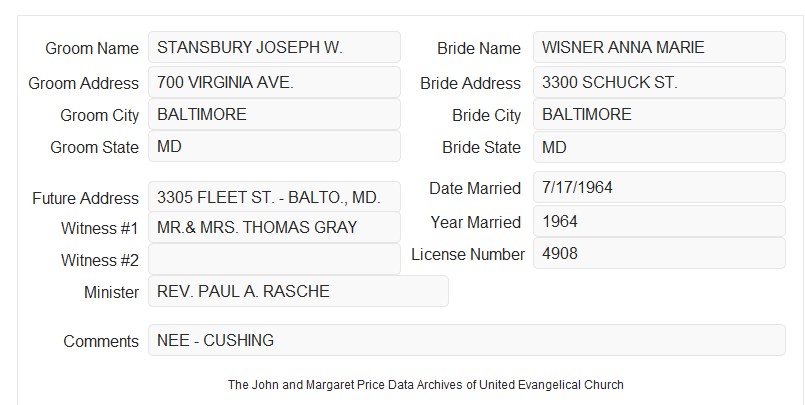
Task: Click the Bride Address field
Action: point(659,82)
